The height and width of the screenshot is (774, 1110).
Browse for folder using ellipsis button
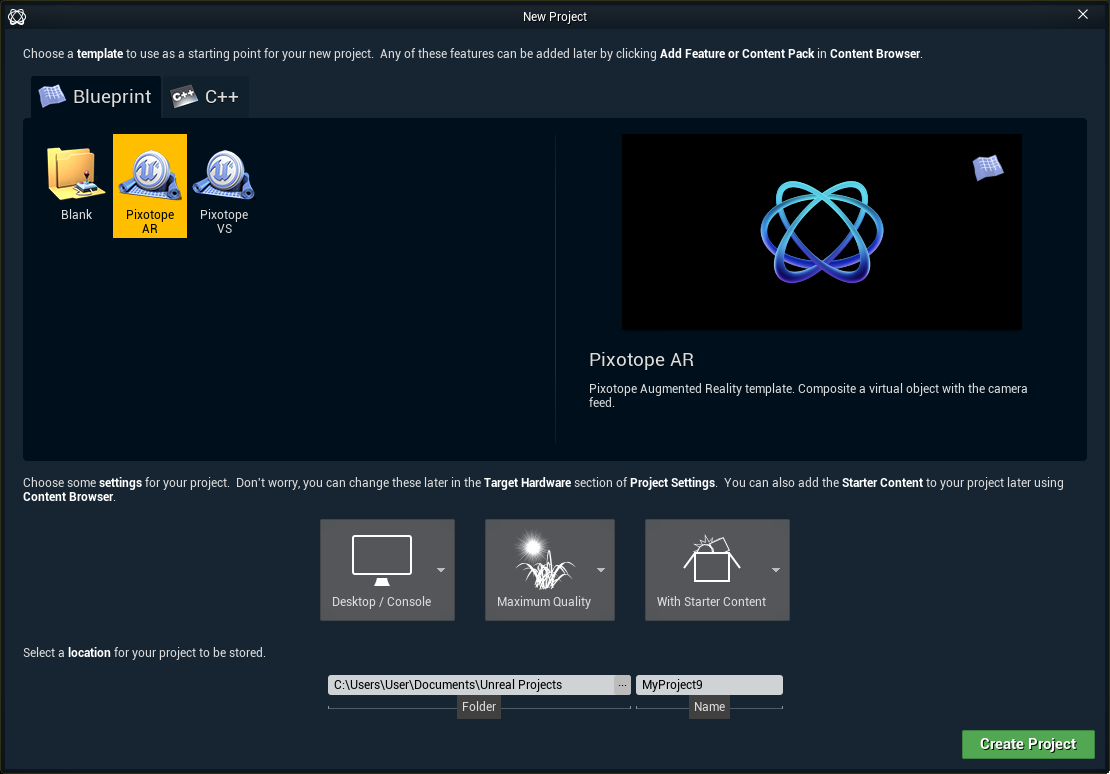[x=622, y=685]
